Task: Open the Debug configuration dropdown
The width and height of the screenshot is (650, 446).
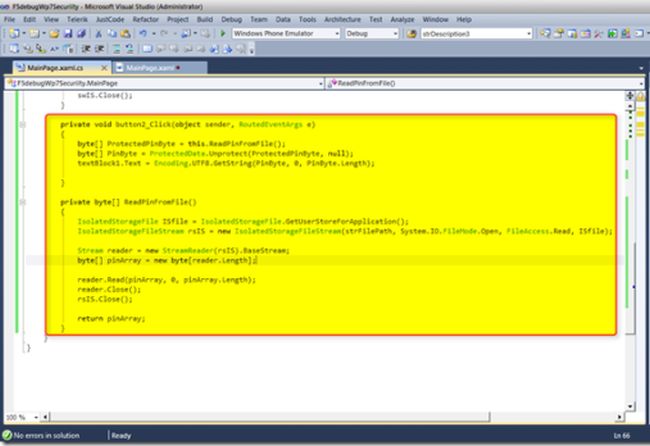Action: 394,34
